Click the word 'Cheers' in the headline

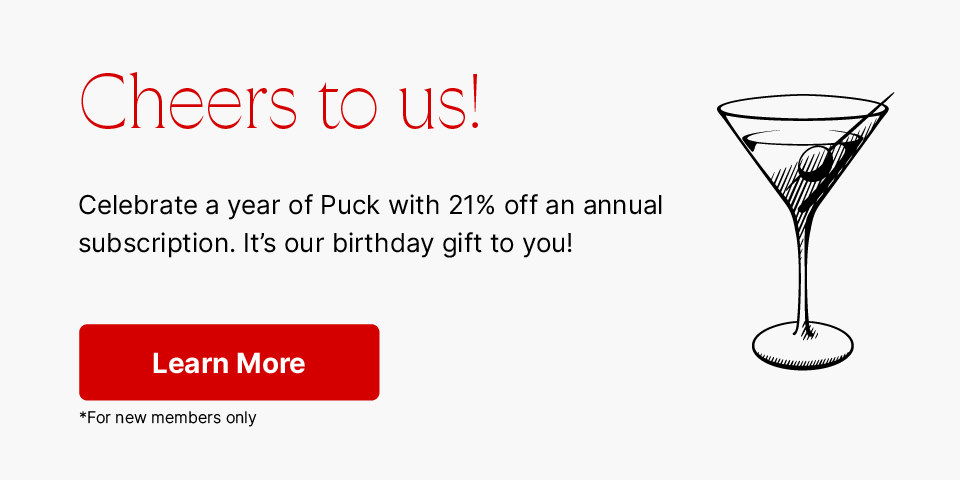tap(189, 101)
